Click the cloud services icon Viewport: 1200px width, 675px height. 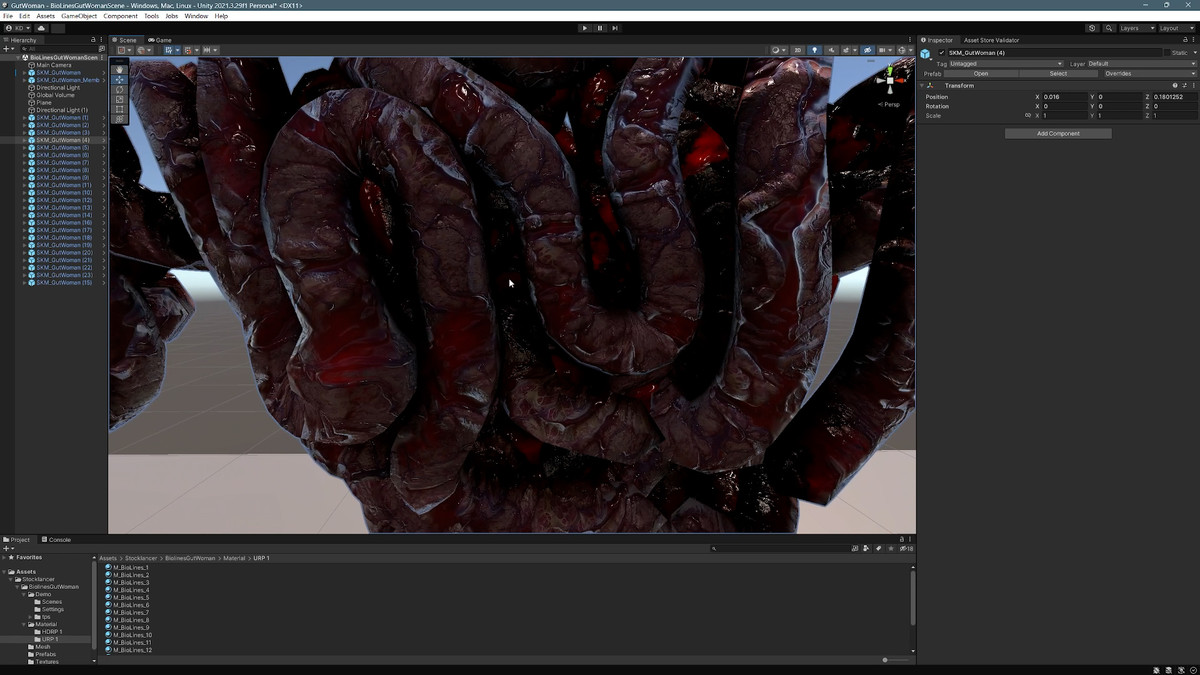(41, 28)
